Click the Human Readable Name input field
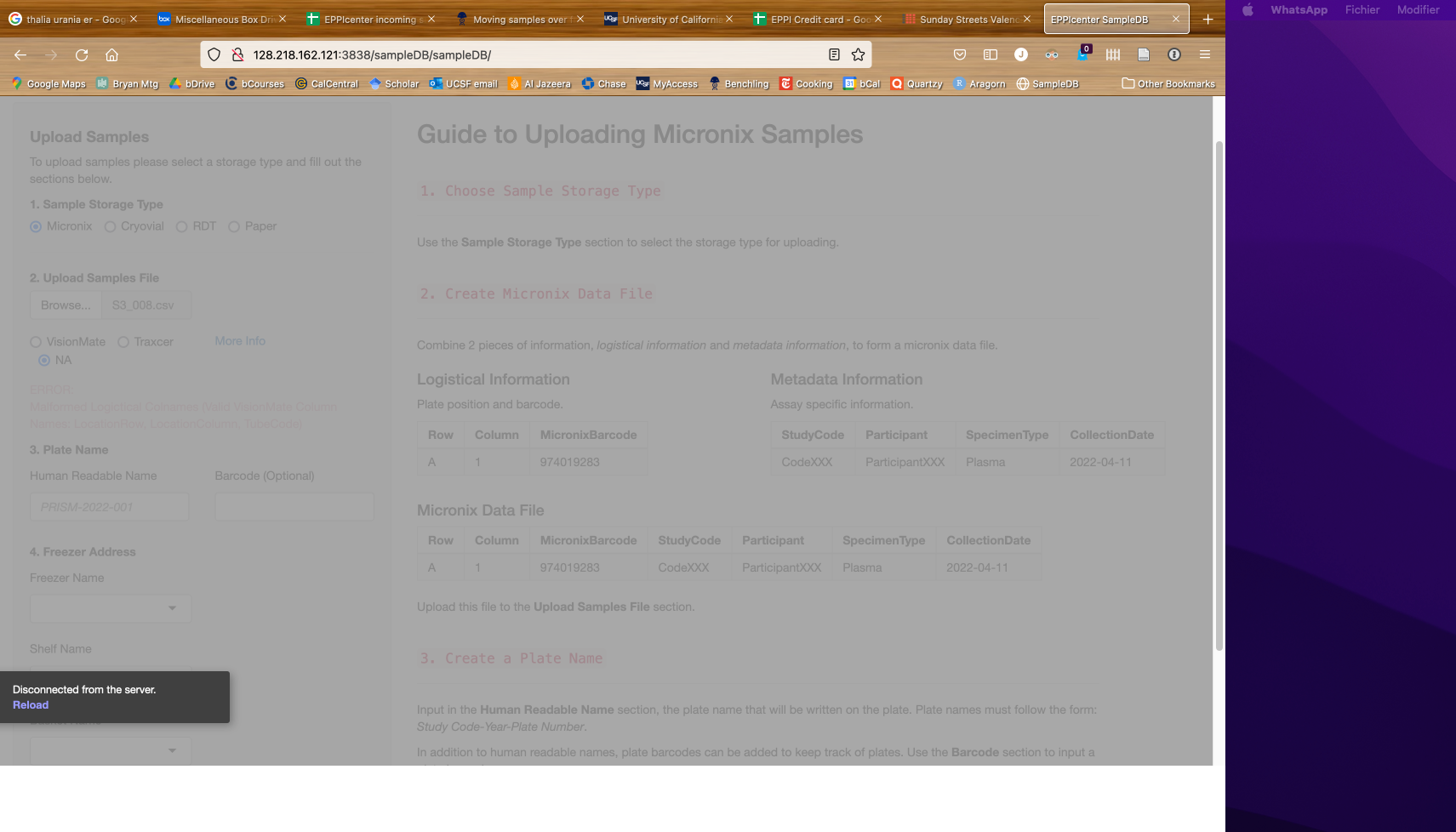The width and height of the screenshot is (1456, 832). click(109, 506)
